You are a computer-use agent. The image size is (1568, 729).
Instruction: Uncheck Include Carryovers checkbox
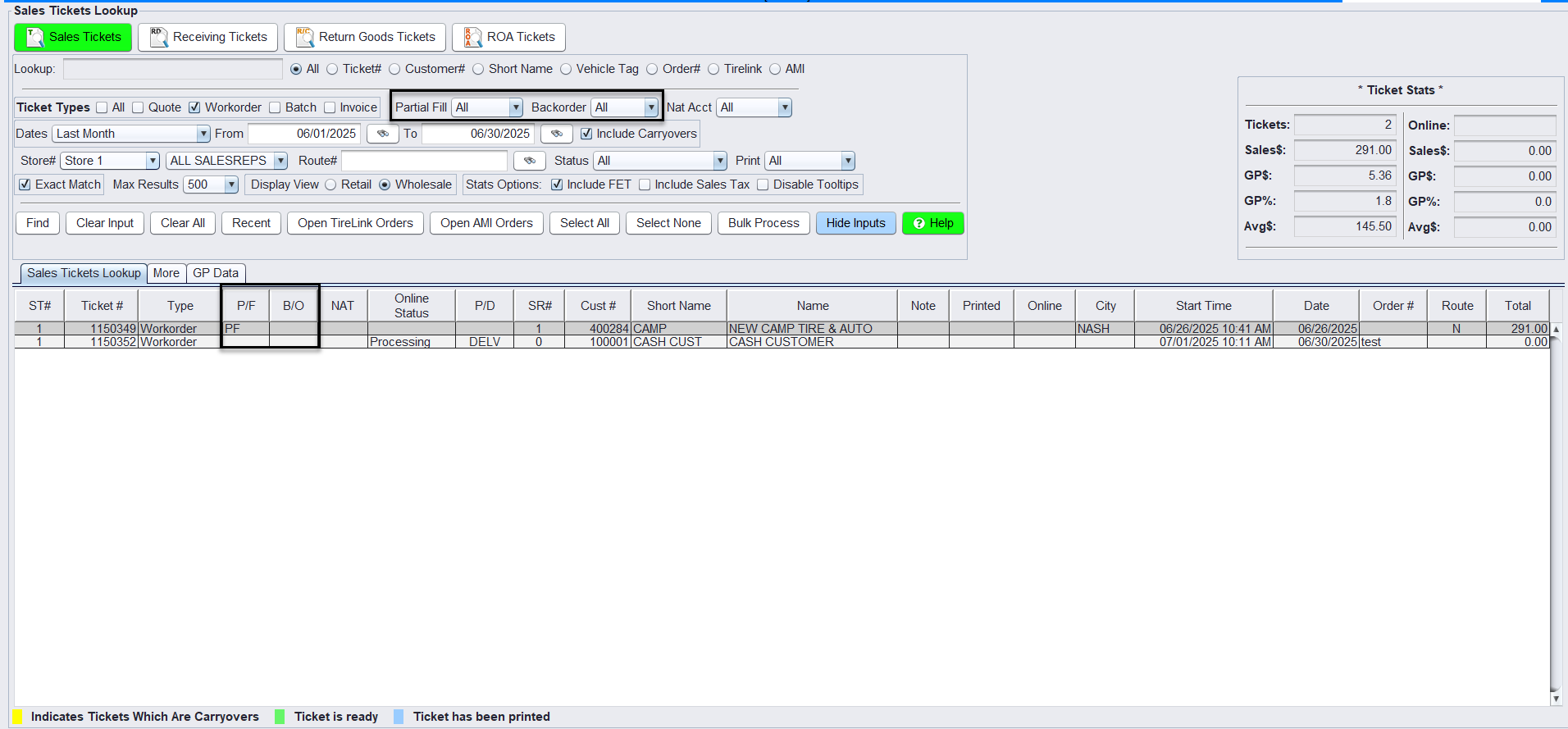coord(586,134)
